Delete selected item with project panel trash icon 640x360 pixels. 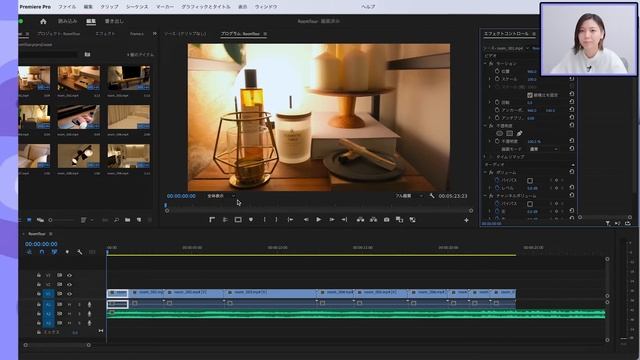[x=150, y=220]
